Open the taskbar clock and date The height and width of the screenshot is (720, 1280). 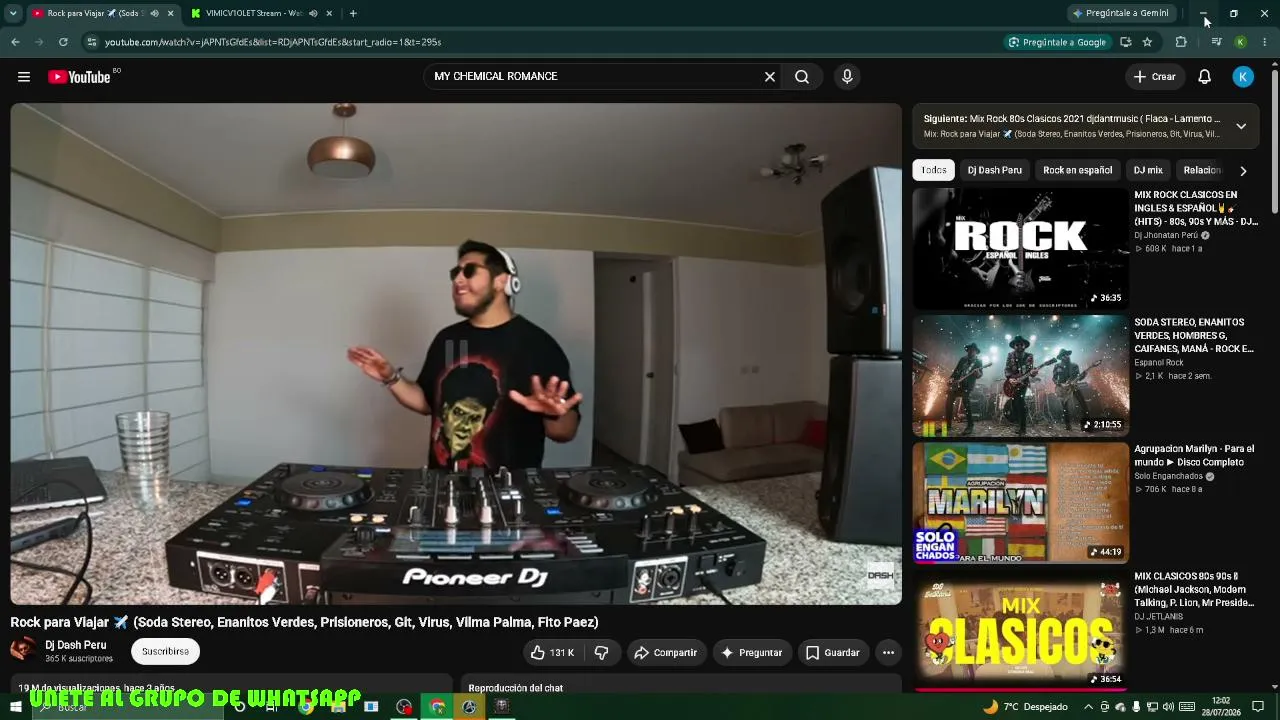coord(1220,707)
